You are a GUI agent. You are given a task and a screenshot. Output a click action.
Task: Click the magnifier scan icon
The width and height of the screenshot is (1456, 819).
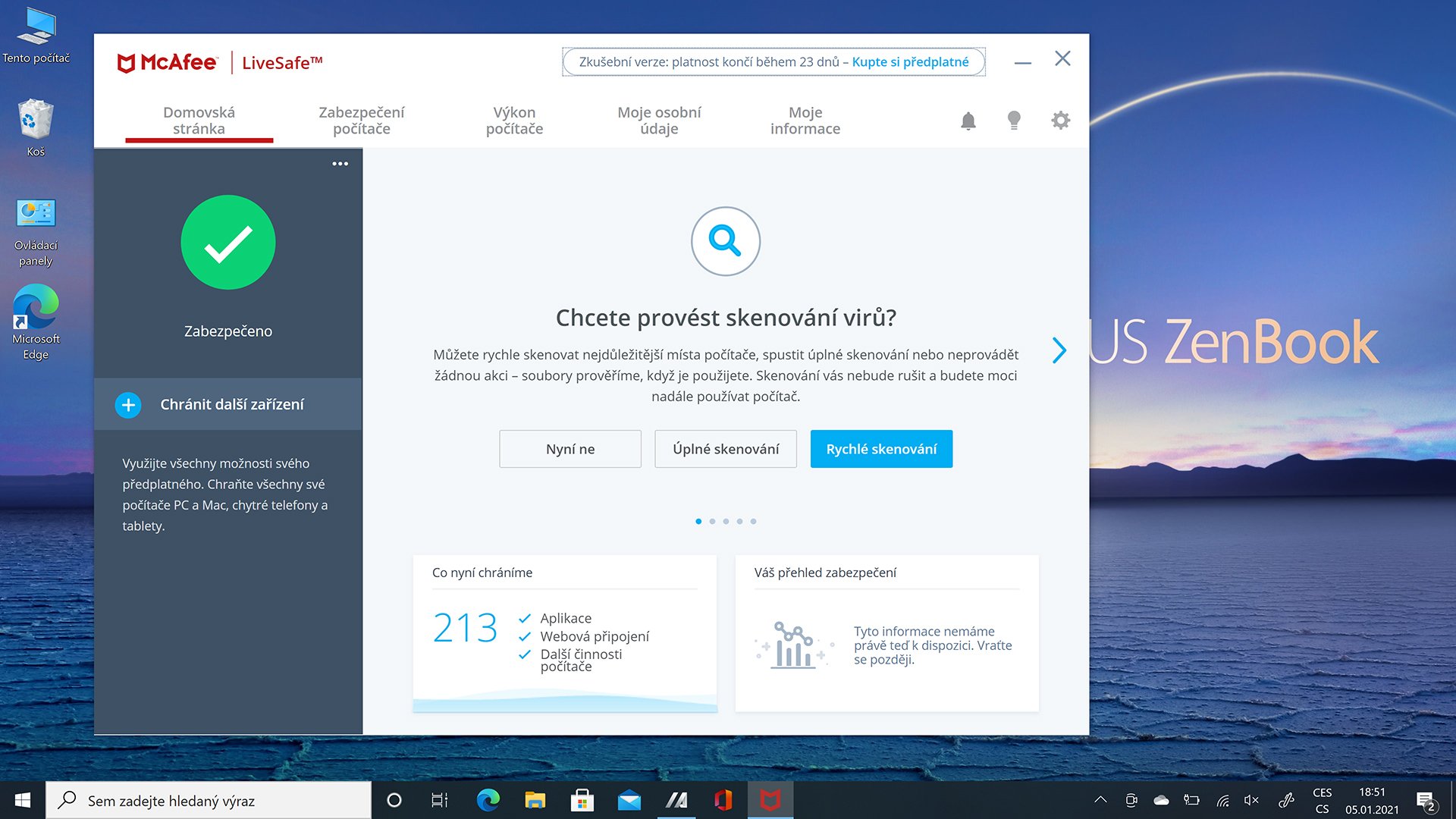click(726, 241)
